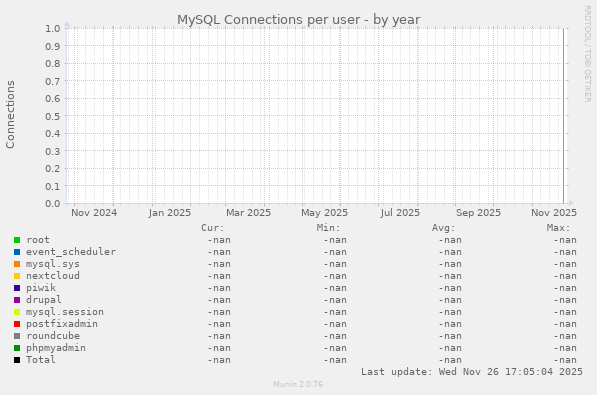The width and height of the screenshot is (597, 395).
Task: Click the blue event_scheduler legend swatch
Action: point(17,252)
